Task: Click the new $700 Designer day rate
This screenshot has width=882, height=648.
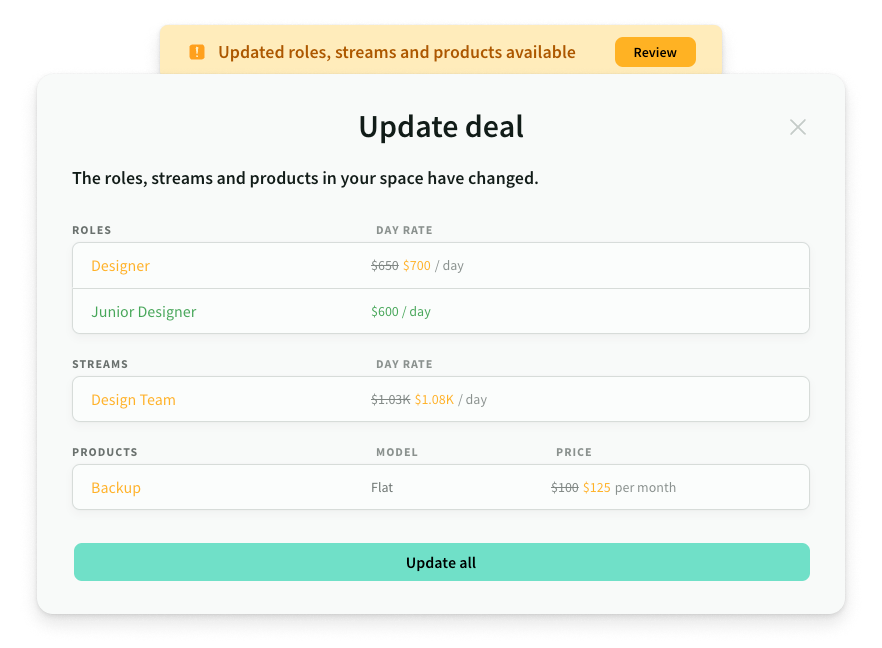Action: (x=416, y=266)
